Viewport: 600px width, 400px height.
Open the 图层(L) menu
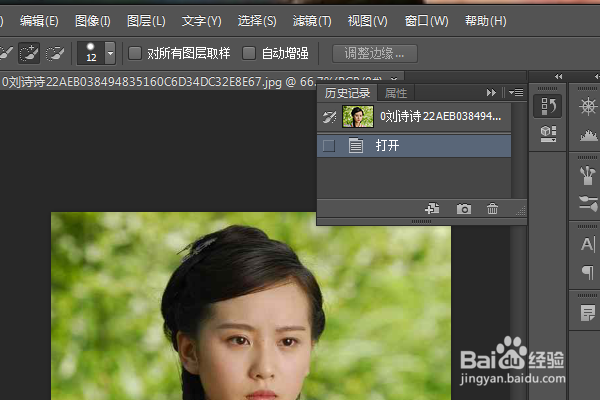coord(146,21)
